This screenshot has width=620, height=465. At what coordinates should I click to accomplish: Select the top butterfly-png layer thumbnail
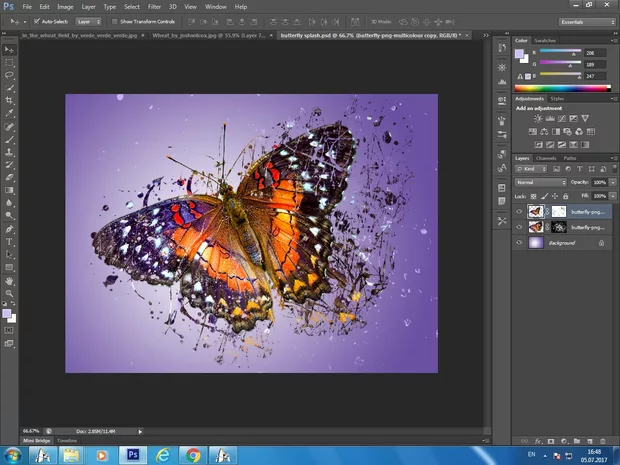point(536,212)
